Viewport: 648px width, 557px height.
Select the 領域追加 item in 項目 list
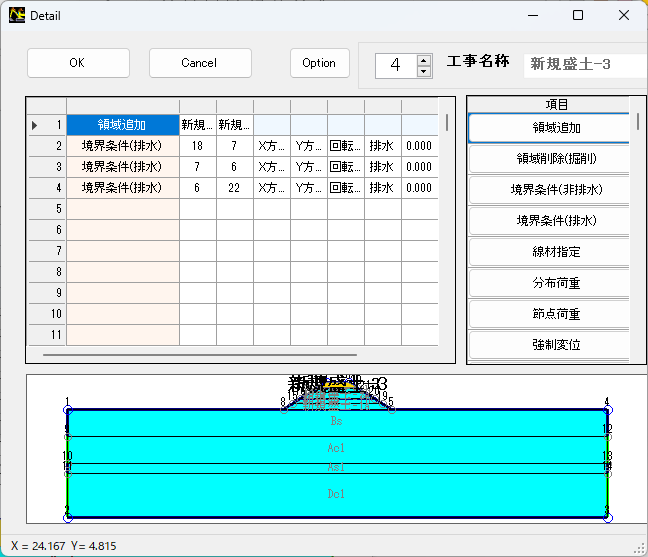point(549,128)
